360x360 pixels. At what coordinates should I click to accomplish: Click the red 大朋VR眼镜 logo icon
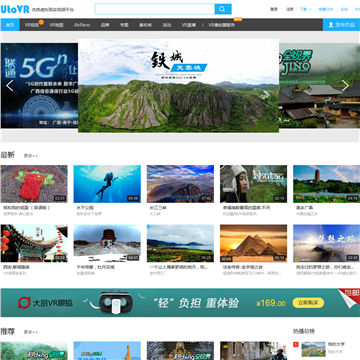[x=24, y=303]
